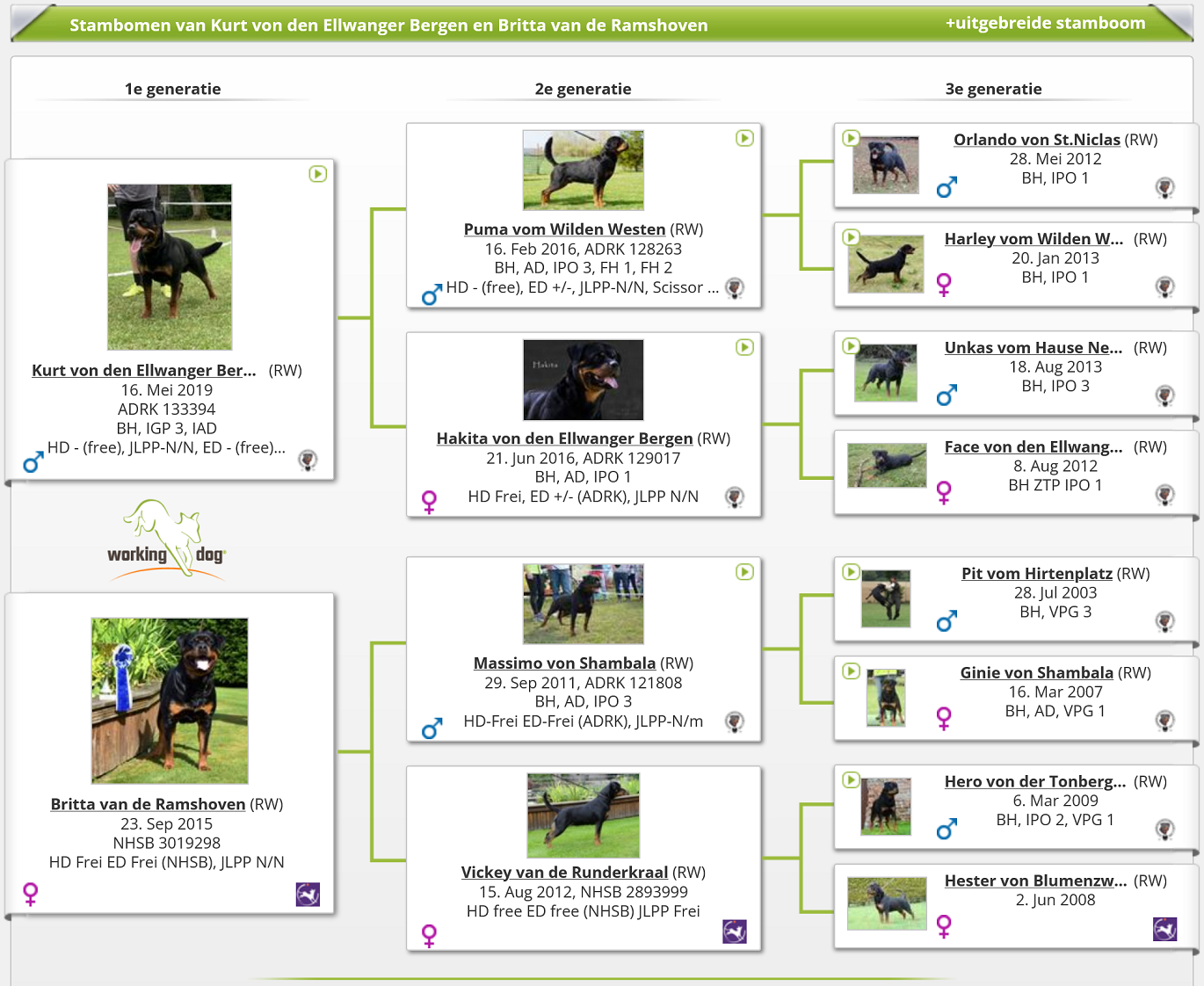
Task: Click the dog-head badge icon on Hero's card
Action: (1165, 830)
